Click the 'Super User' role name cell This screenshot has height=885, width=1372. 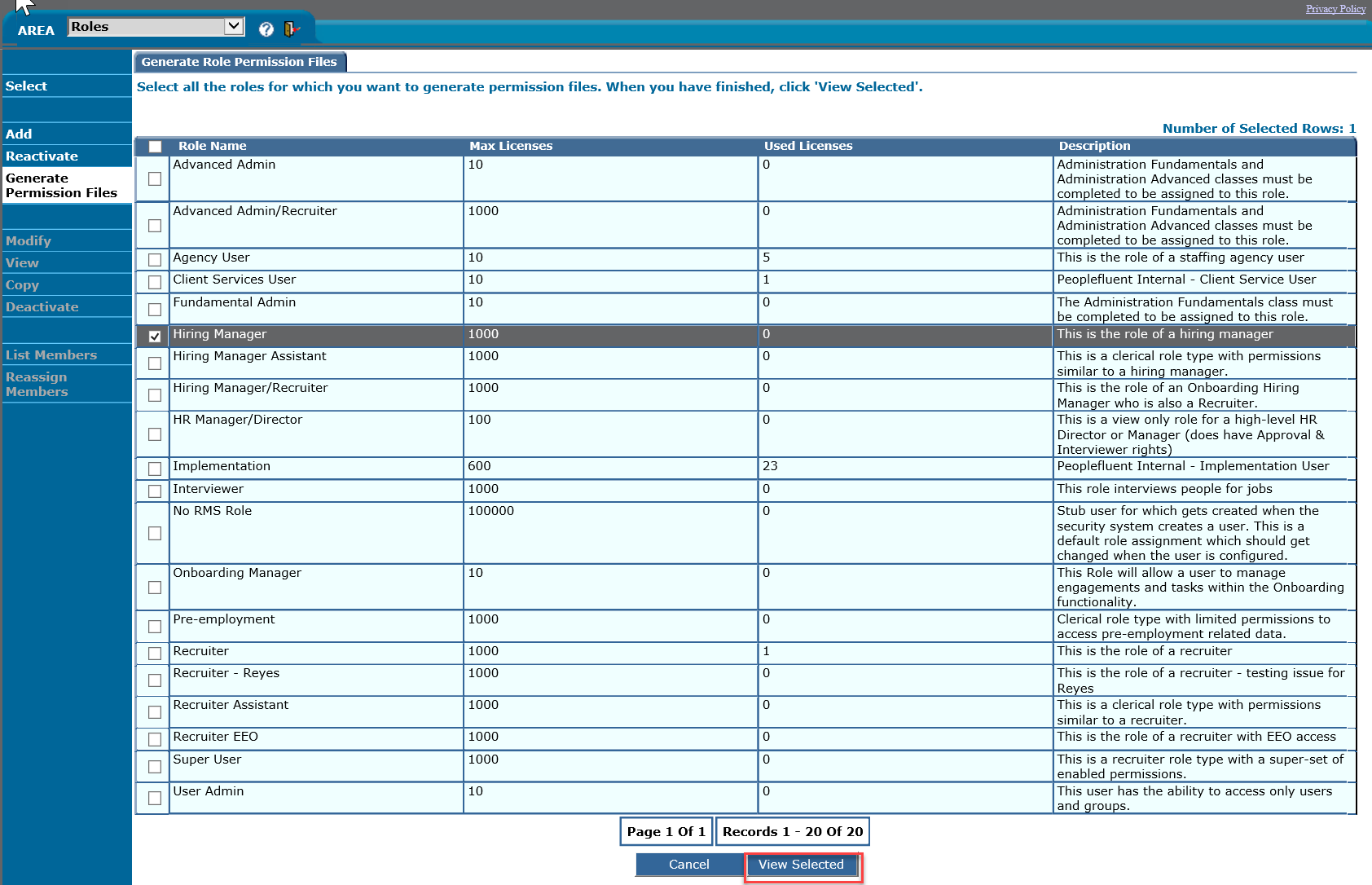point(316,766)
